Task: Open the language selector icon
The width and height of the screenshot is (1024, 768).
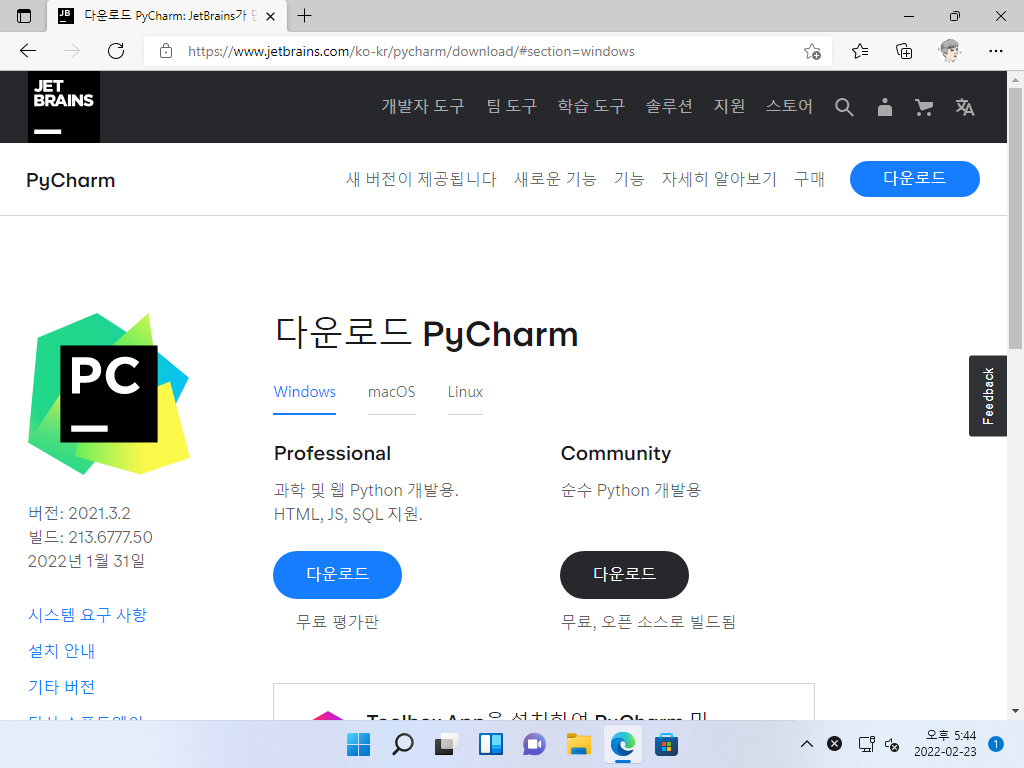Action: [x=965, y=107]
